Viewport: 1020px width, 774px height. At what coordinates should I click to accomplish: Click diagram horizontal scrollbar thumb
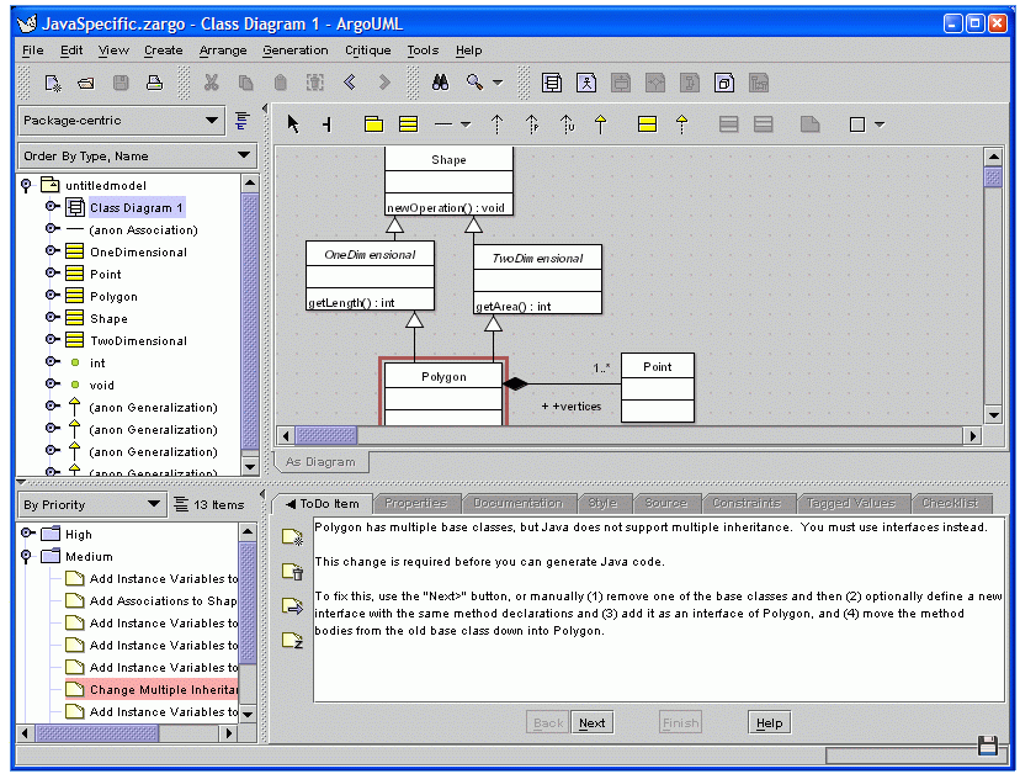coord(326,435)
